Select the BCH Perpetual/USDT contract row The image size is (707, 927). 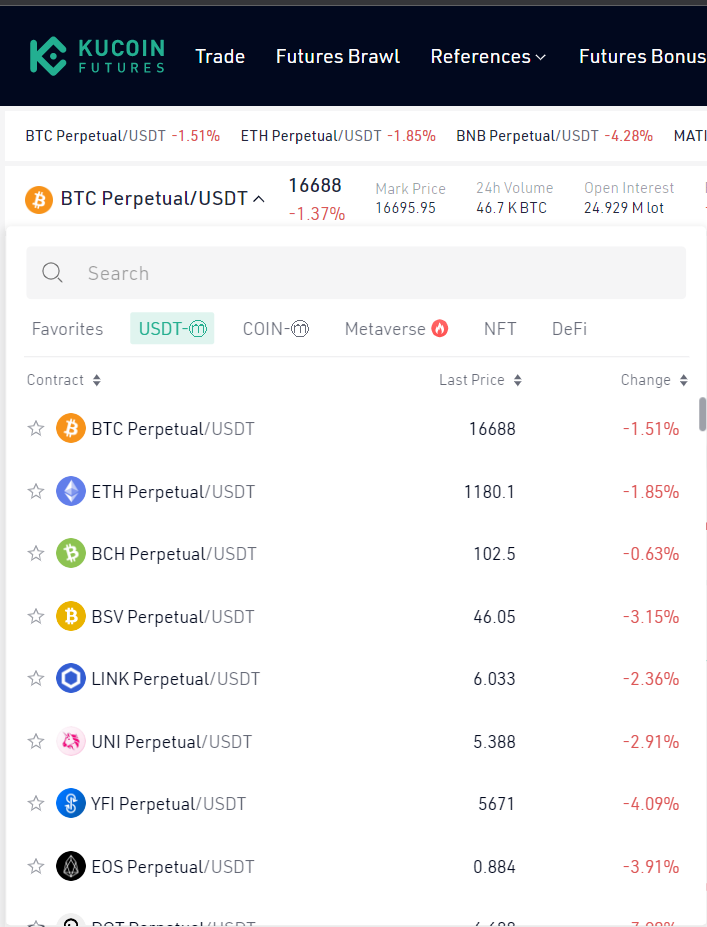pos(173,554)
